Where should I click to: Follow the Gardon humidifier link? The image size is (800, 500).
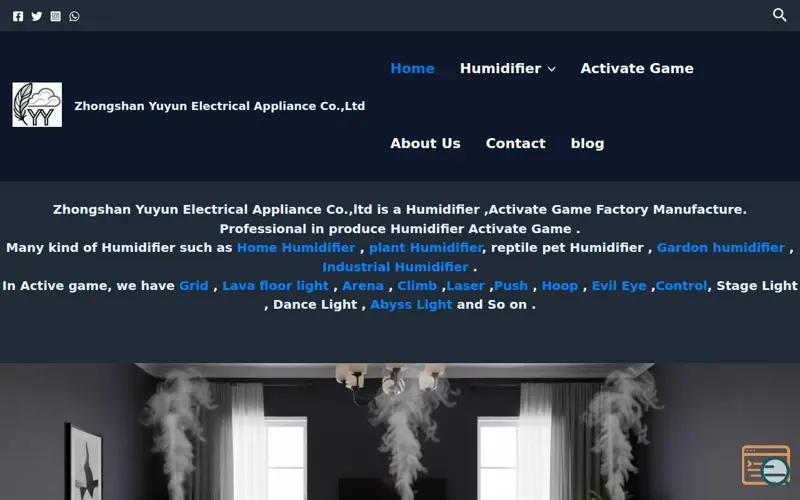(x=720, y=247)
